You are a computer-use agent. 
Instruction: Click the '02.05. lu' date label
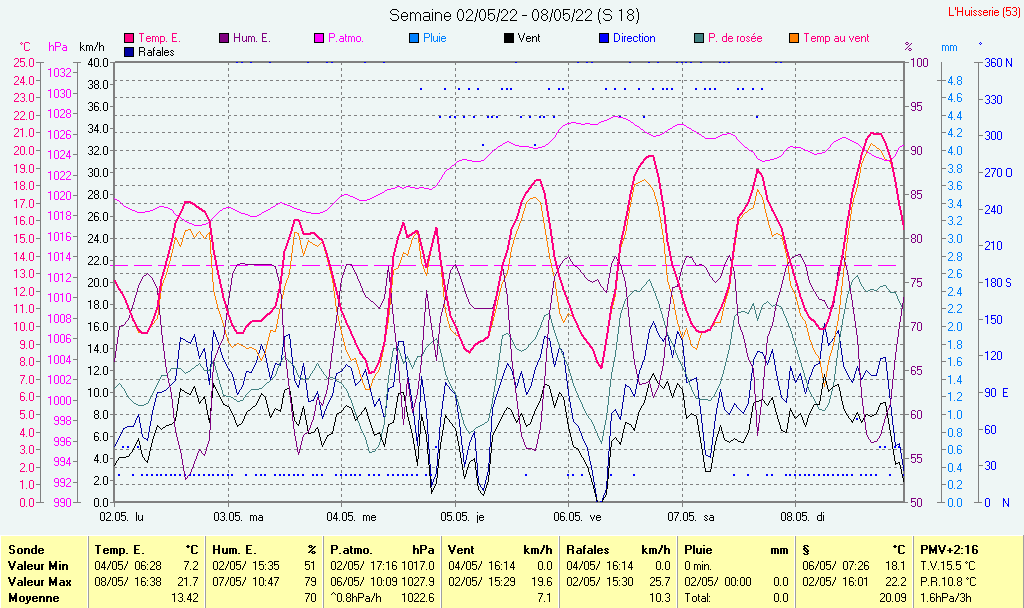coord(121,517)
